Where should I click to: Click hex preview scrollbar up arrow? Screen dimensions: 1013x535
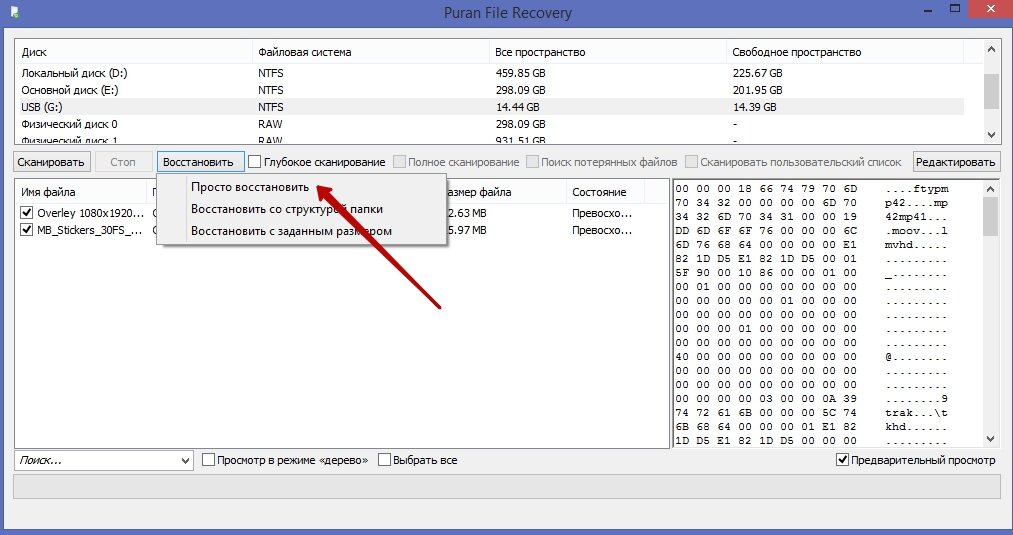[x=991, y=189]
